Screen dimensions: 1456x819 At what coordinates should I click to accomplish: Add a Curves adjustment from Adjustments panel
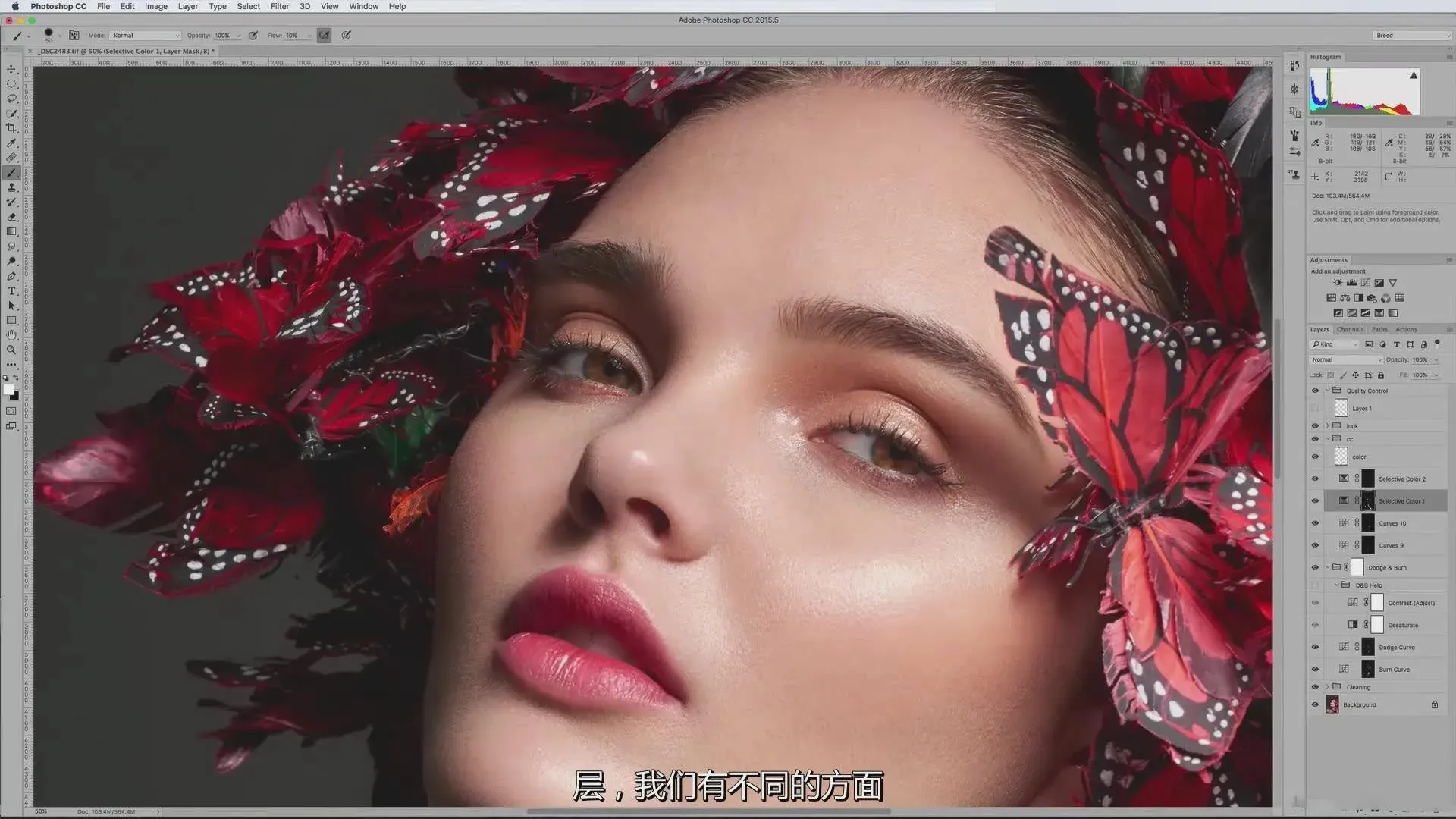(x=1365, y=283)
